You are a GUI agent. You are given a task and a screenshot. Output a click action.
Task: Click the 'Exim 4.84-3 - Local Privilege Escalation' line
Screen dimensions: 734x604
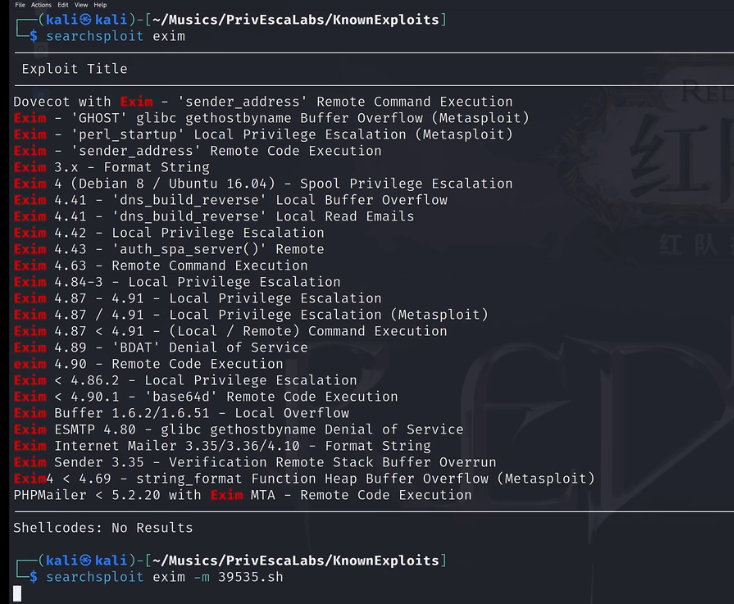[177, 282]
